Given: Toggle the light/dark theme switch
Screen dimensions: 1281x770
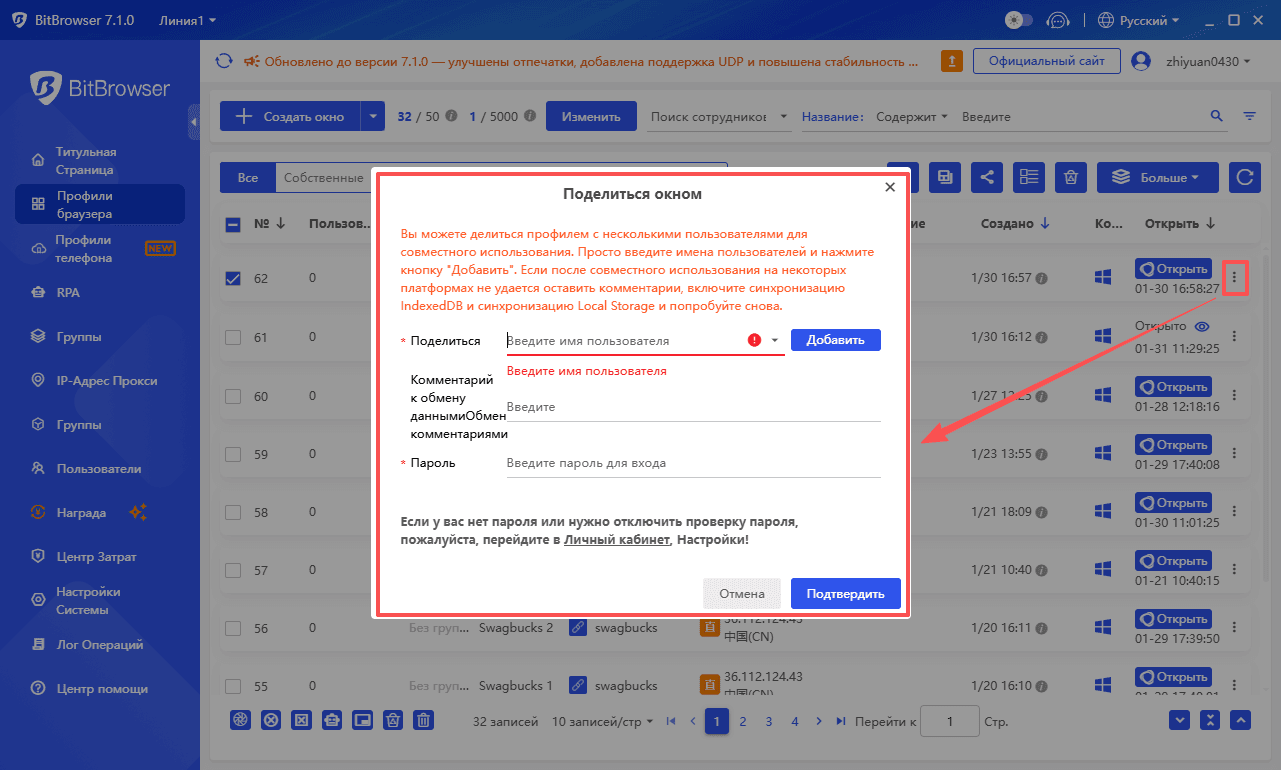Looking at the screenshot, I should (1019, 20).
